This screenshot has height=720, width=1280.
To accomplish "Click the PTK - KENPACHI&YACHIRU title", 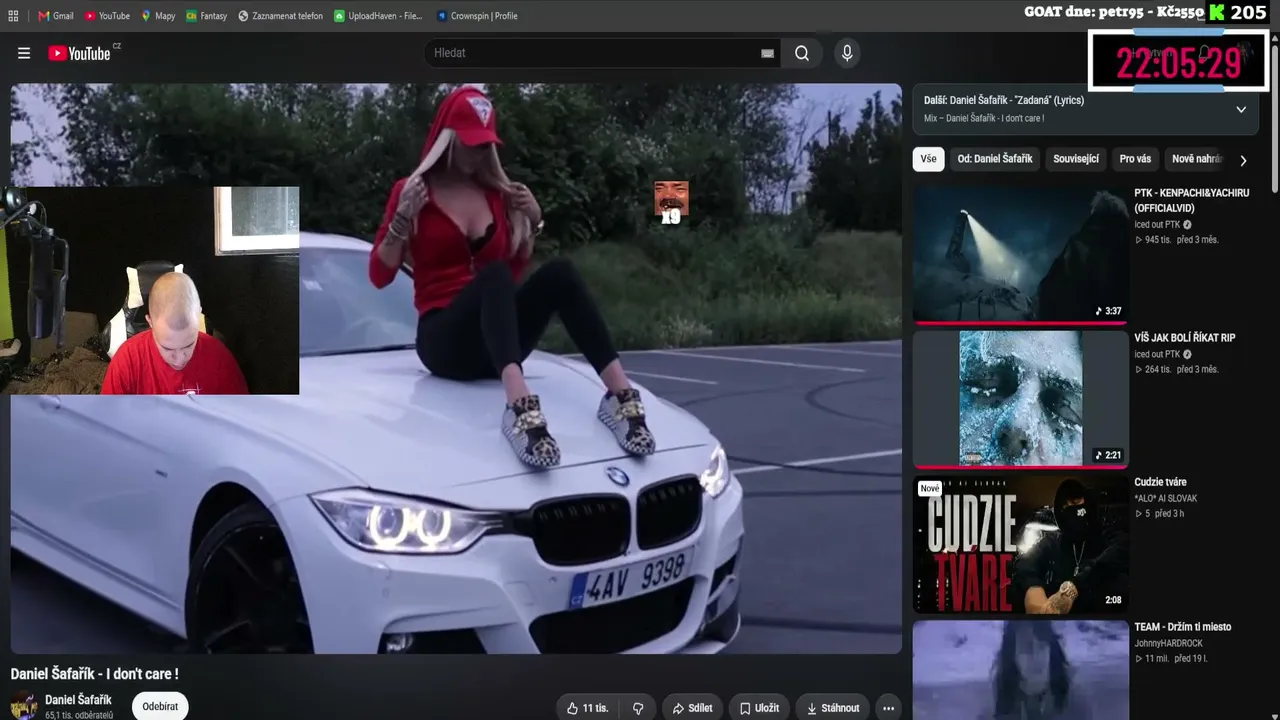I will point(1191,200).
